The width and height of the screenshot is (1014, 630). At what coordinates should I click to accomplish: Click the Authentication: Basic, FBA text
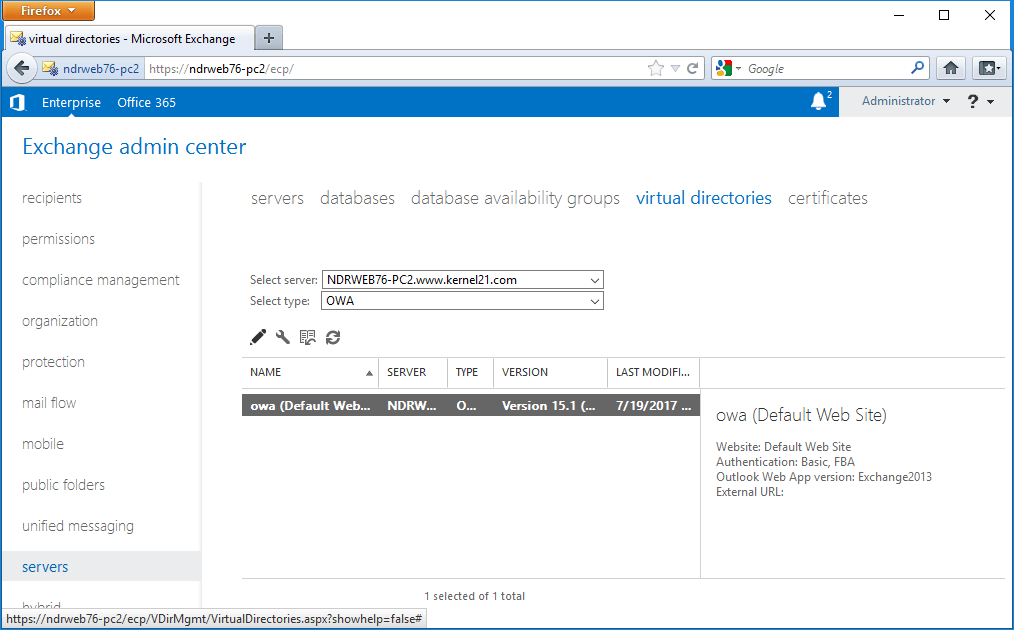point(785,462)
